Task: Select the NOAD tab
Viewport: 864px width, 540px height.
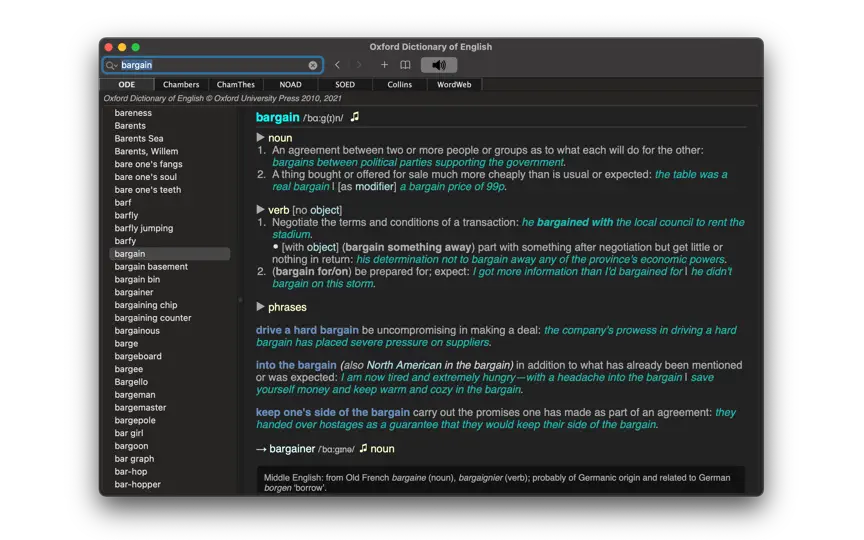Action: pos(290,84)
